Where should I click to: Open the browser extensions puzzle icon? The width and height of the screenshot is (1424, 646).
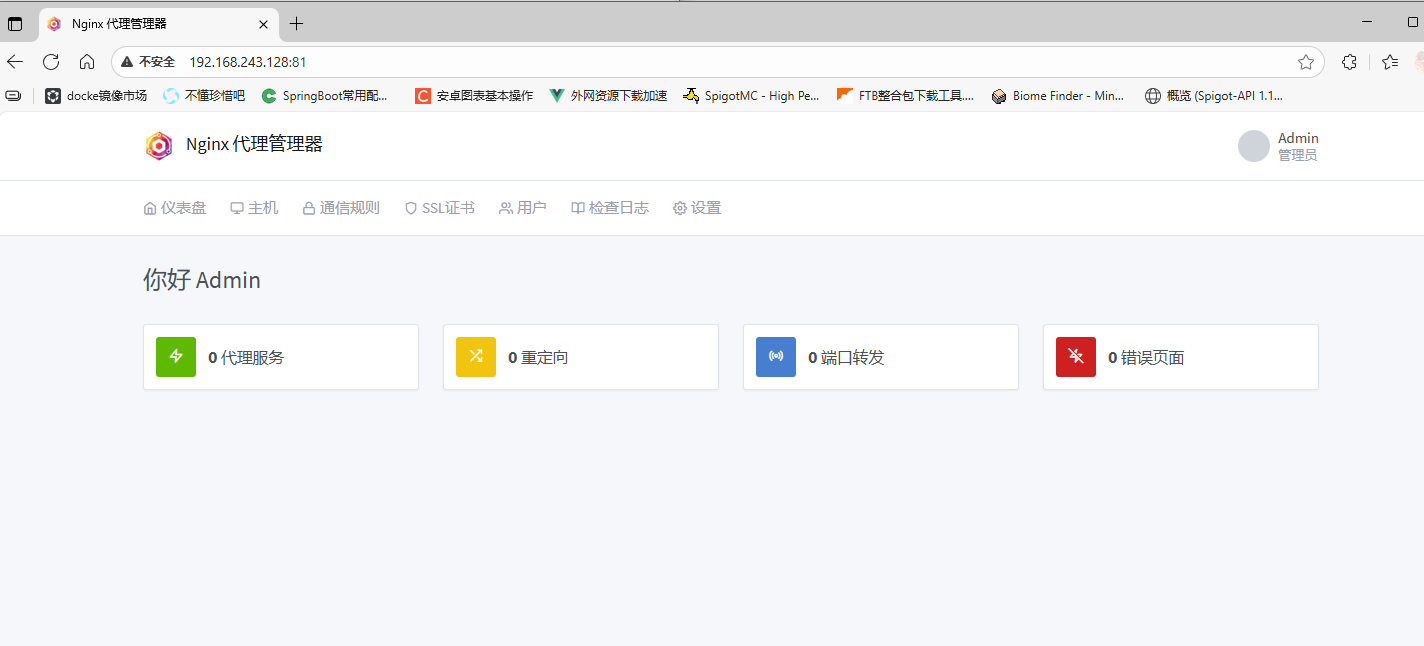pos(1349,62)
